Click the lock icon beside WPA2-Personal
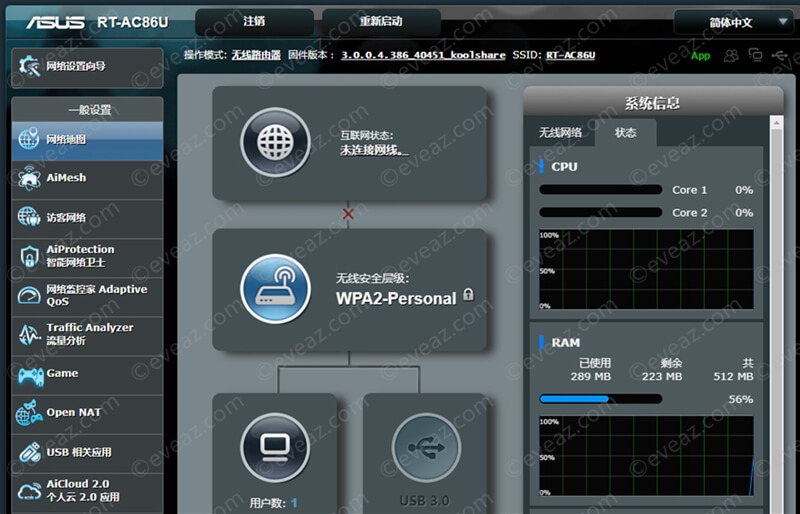 tap(468, 294)
